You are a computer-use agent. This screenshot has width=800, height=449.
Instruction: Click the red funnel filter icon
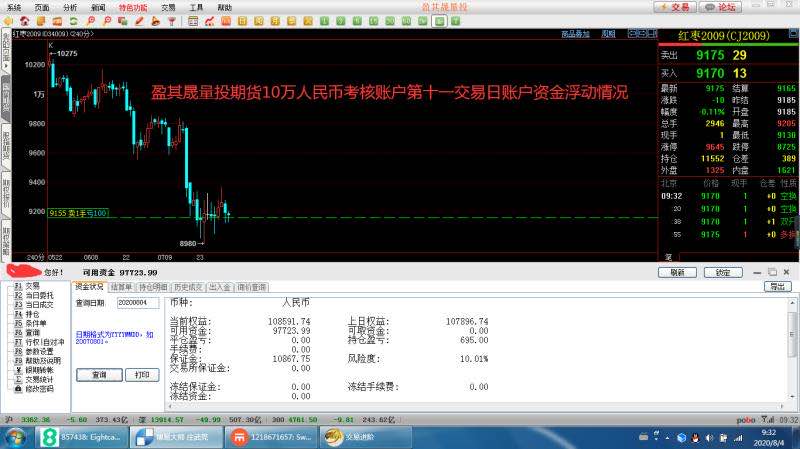tap(172, 21)
